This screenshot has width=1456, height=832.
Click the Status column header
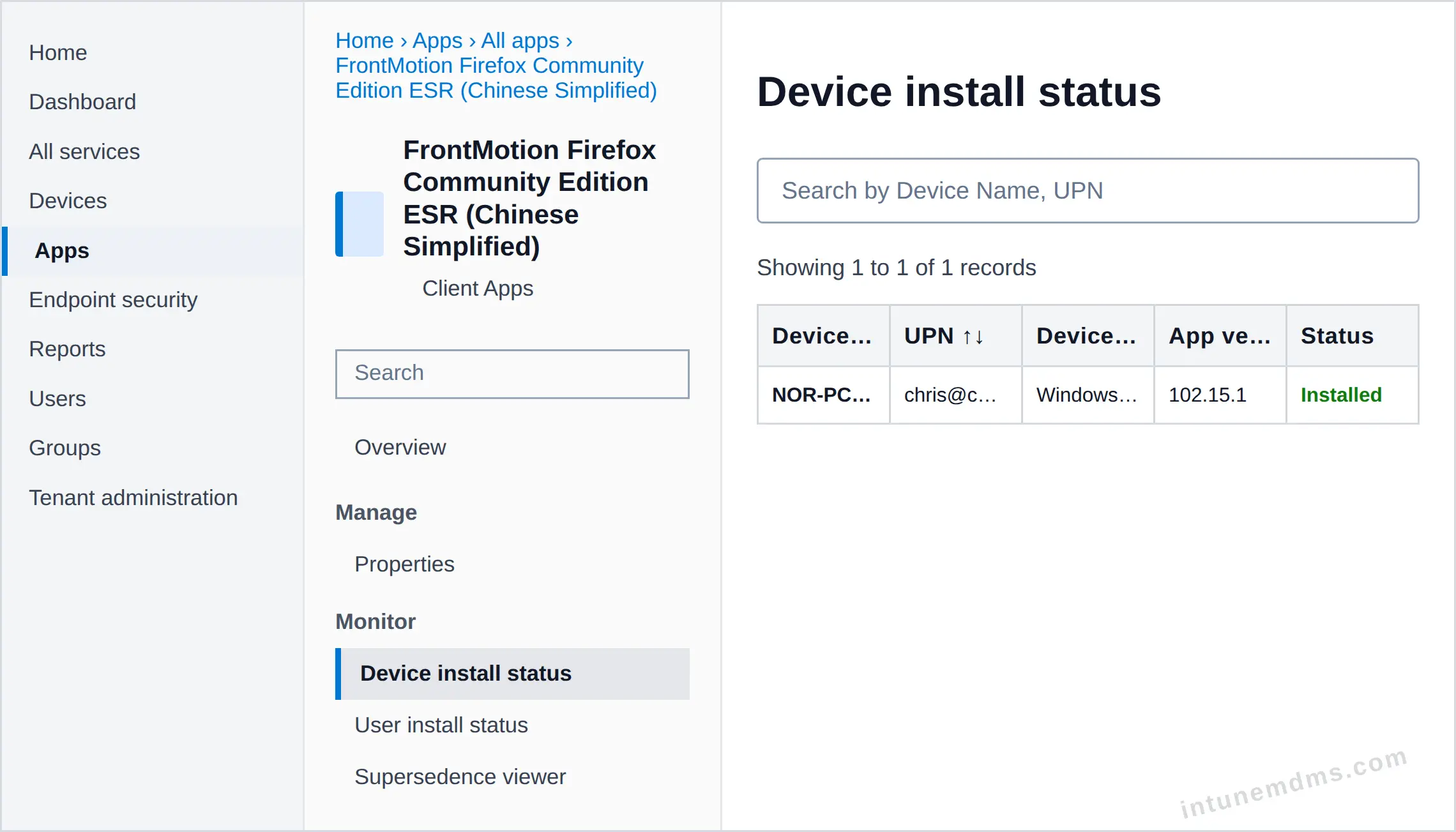(1352, 336)
